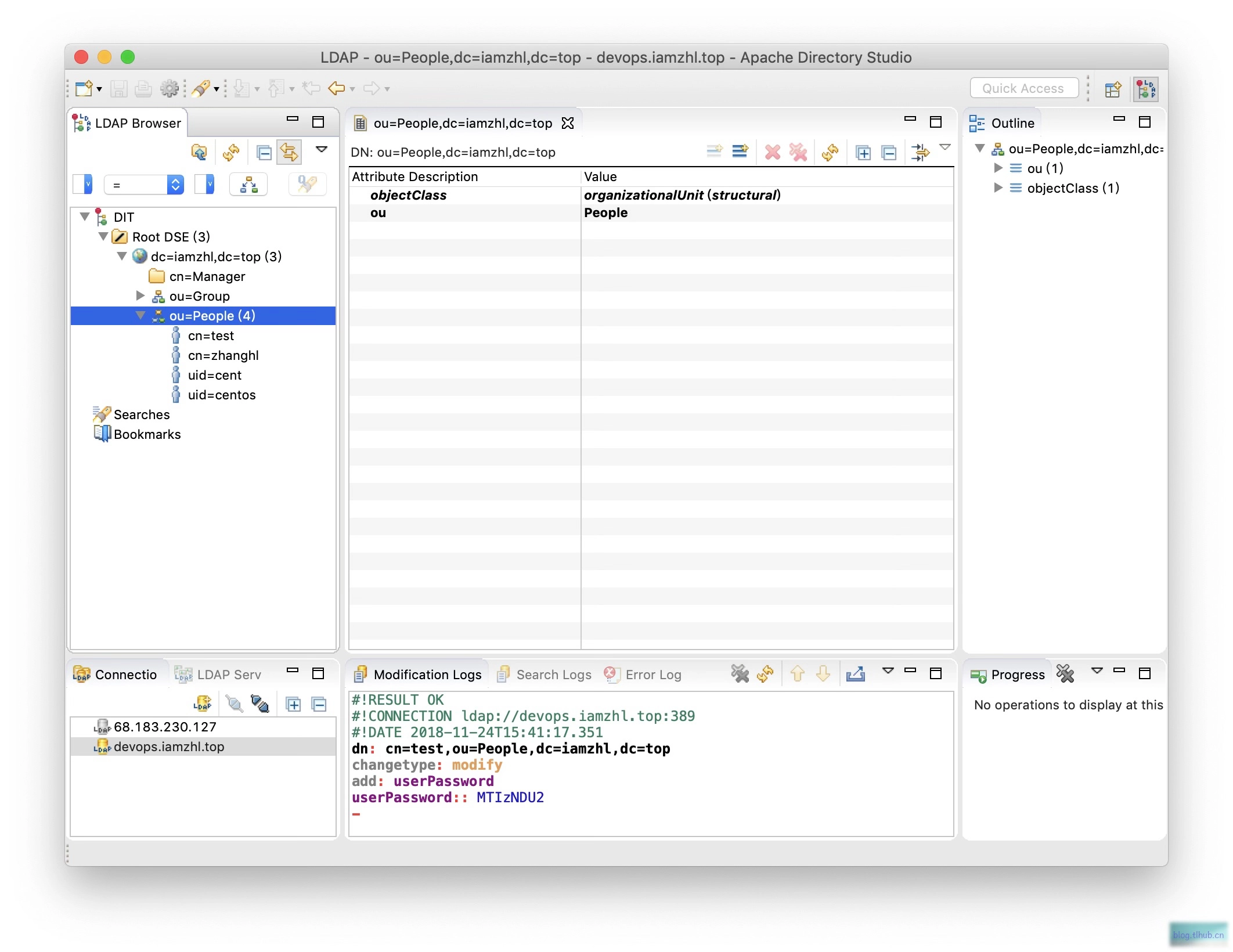The width and height of the screenshot is (1233, 952).
Task: Select cn=Manager entry in tree
Action: coord(207,276)
